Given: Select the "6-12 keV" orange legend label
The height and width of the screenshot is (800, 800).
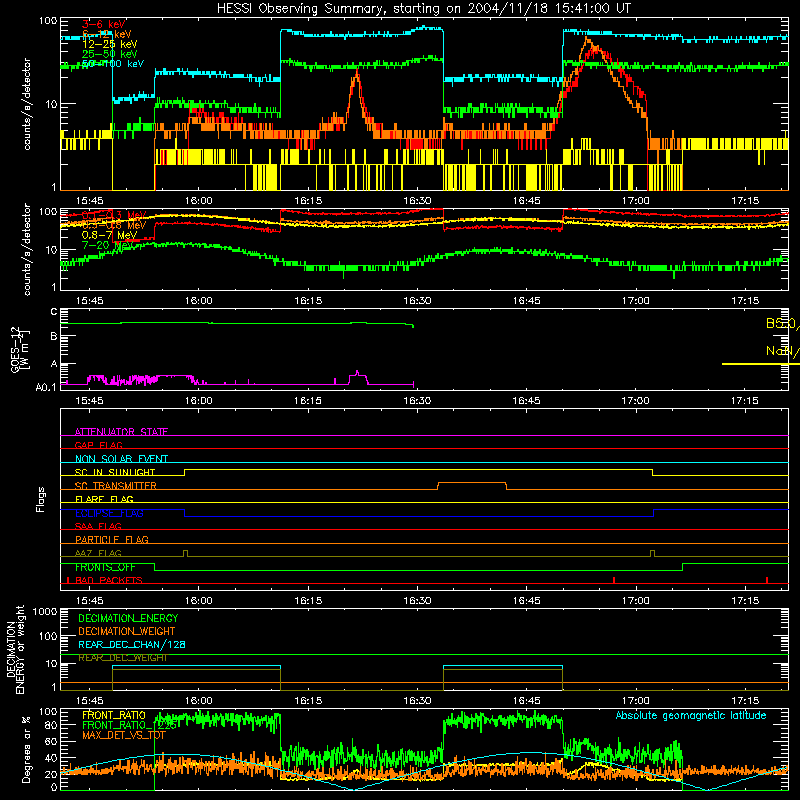Looking at the screenshot, I should click(x=107, y=34).
